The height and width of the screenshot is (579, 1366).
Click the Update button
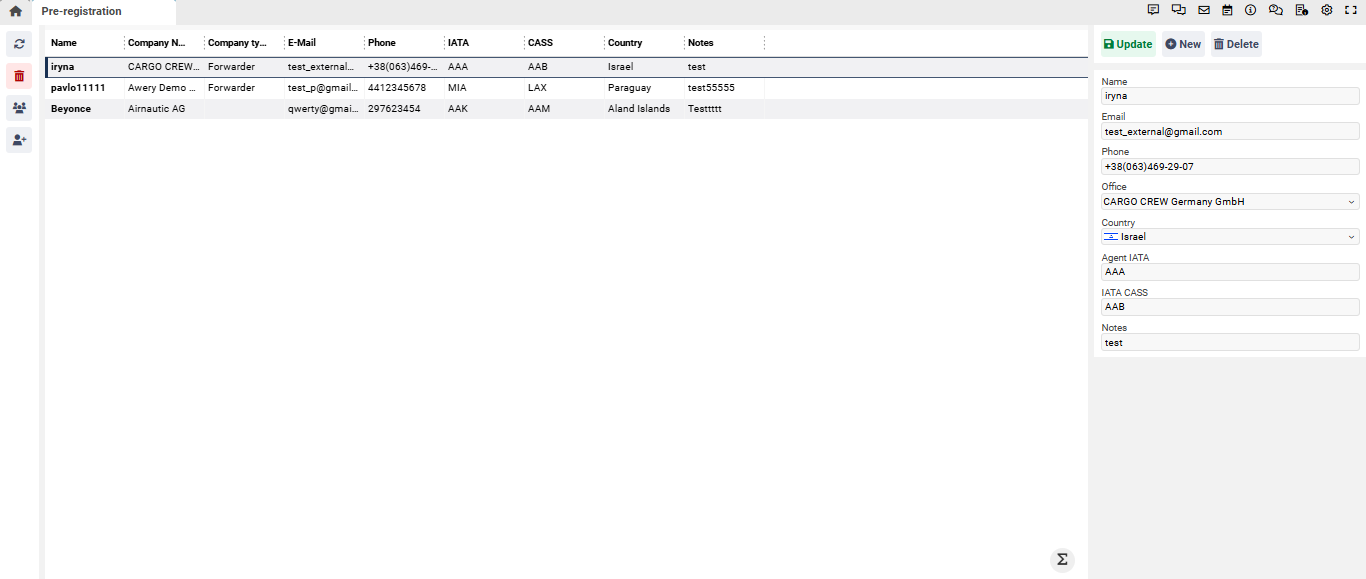click(x=1127, y=43)
